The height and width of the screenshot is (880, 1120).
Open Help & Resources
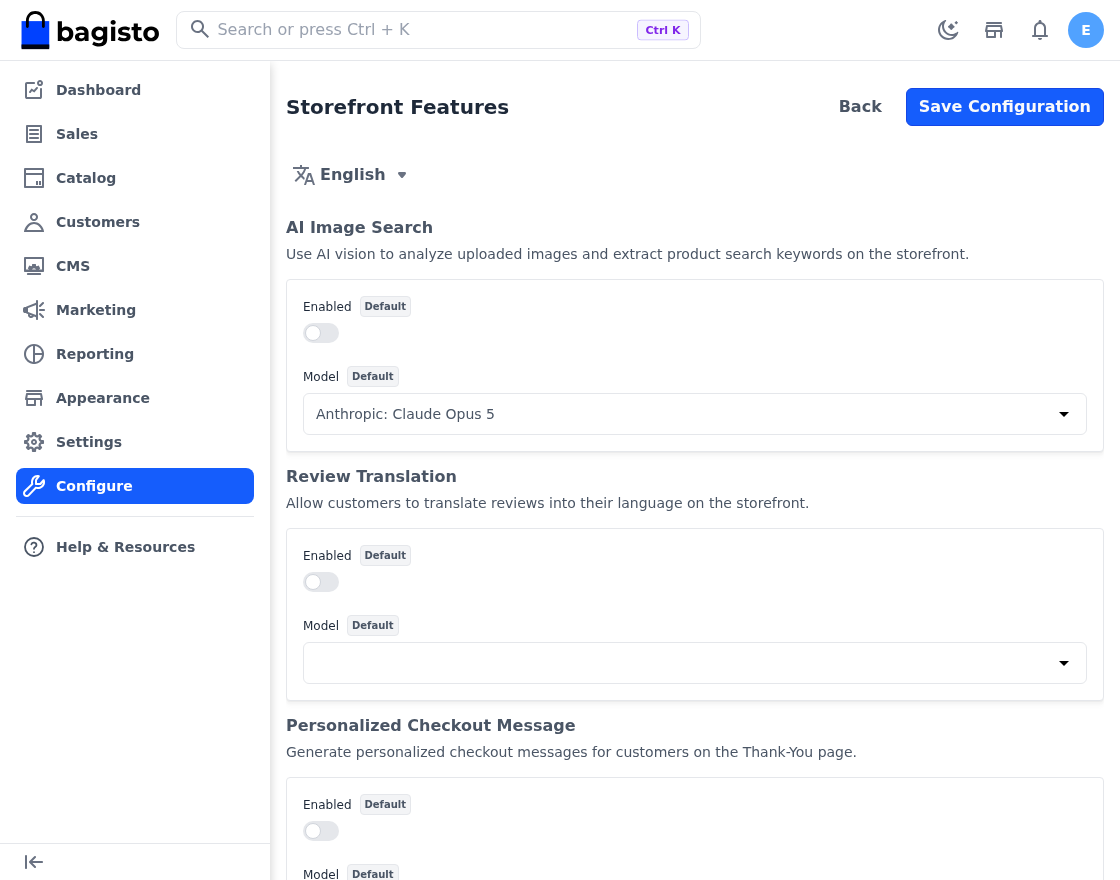pos(135,547)
